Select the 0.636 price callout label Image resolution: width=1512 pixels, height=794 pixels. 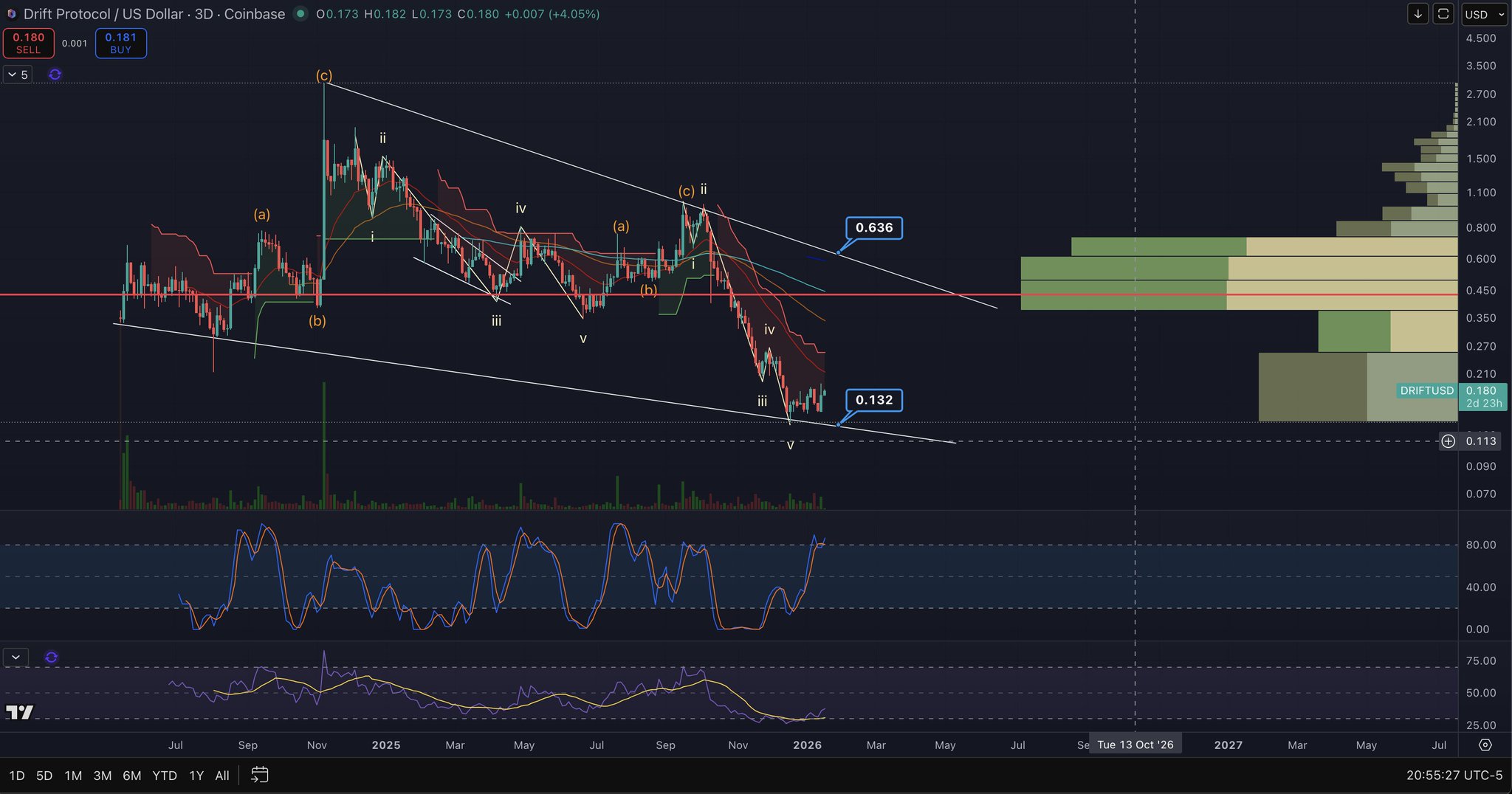(x=874, y=228)
